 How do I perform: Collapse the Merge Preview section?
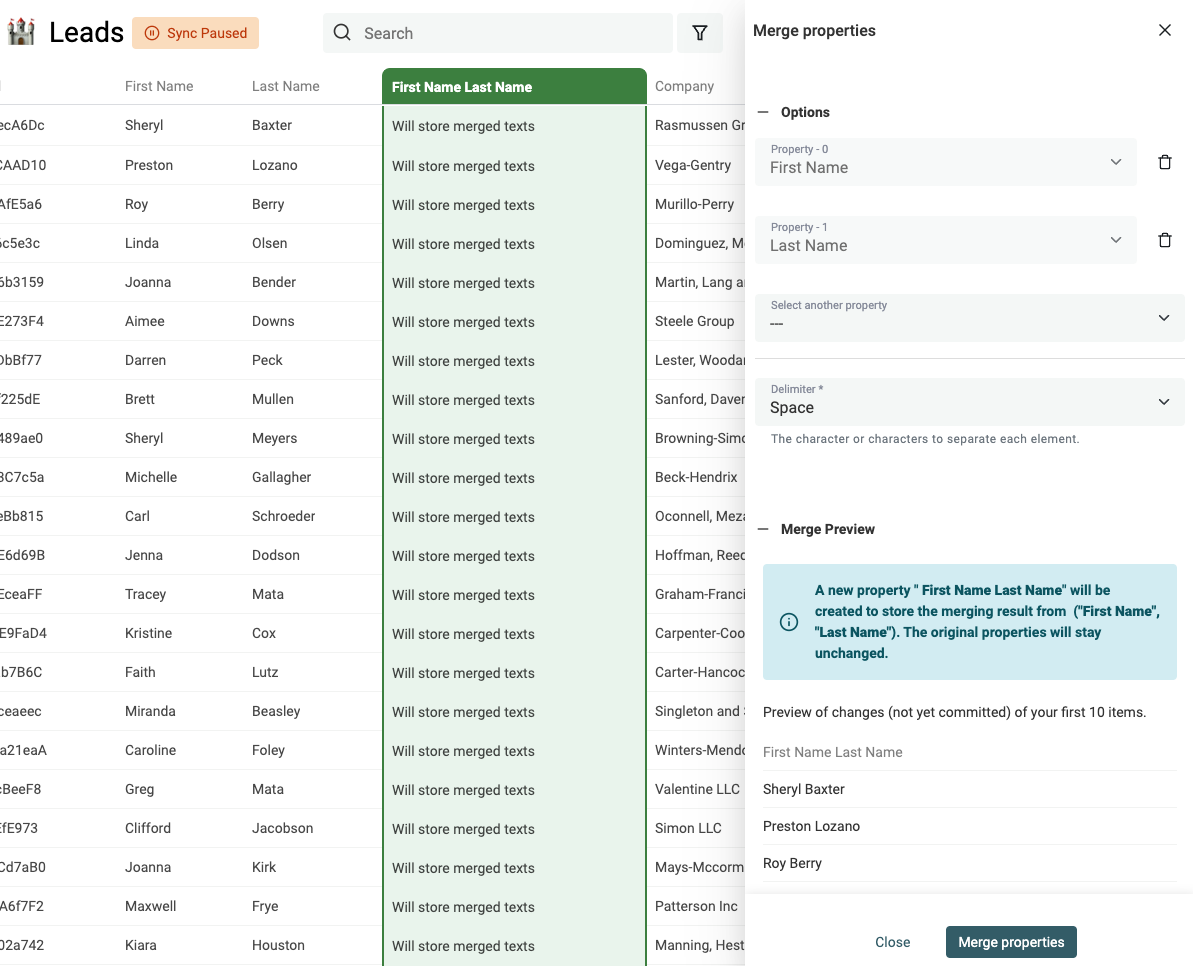pos(763,529)
